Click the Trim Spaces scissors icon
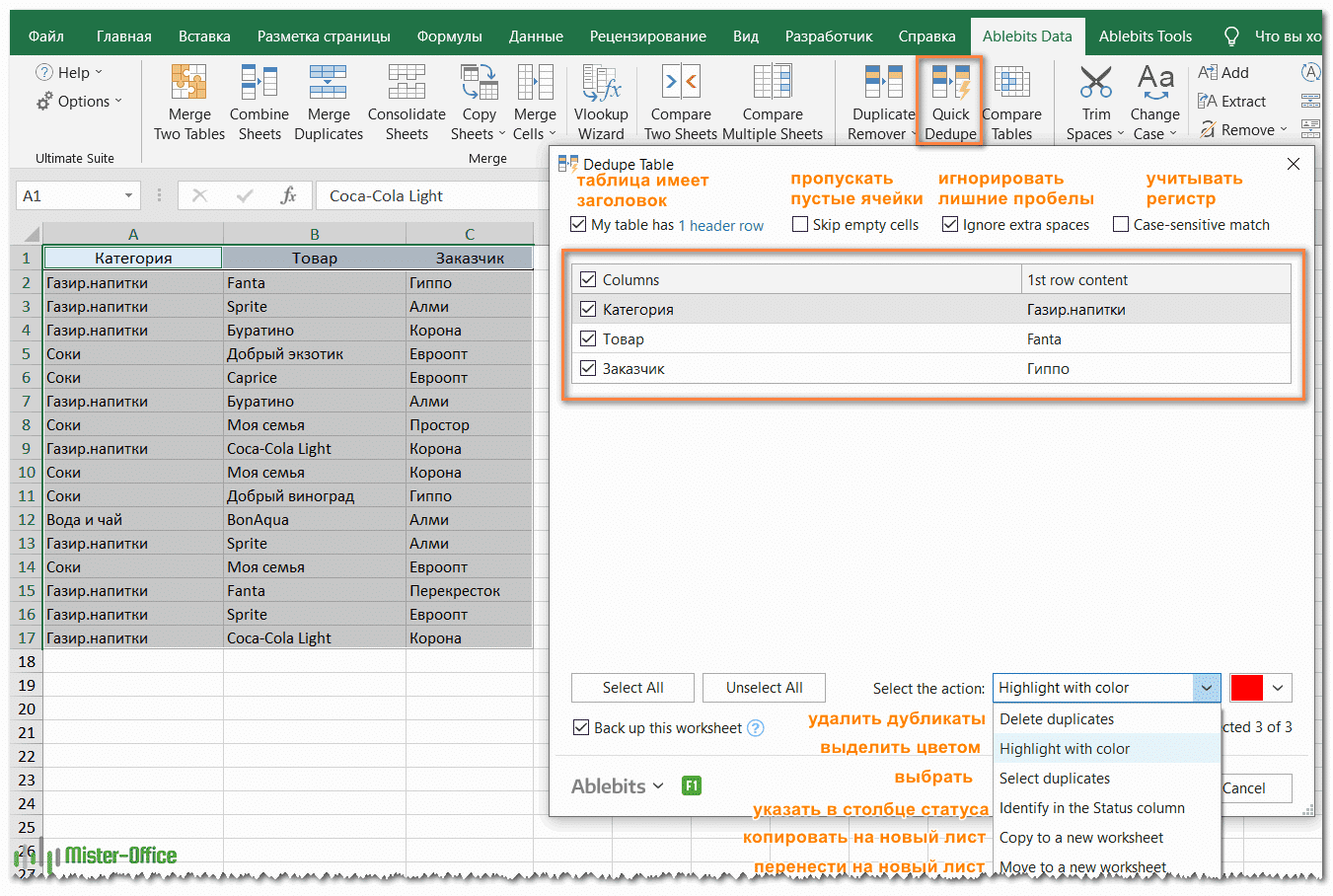 coord(1095,84)
